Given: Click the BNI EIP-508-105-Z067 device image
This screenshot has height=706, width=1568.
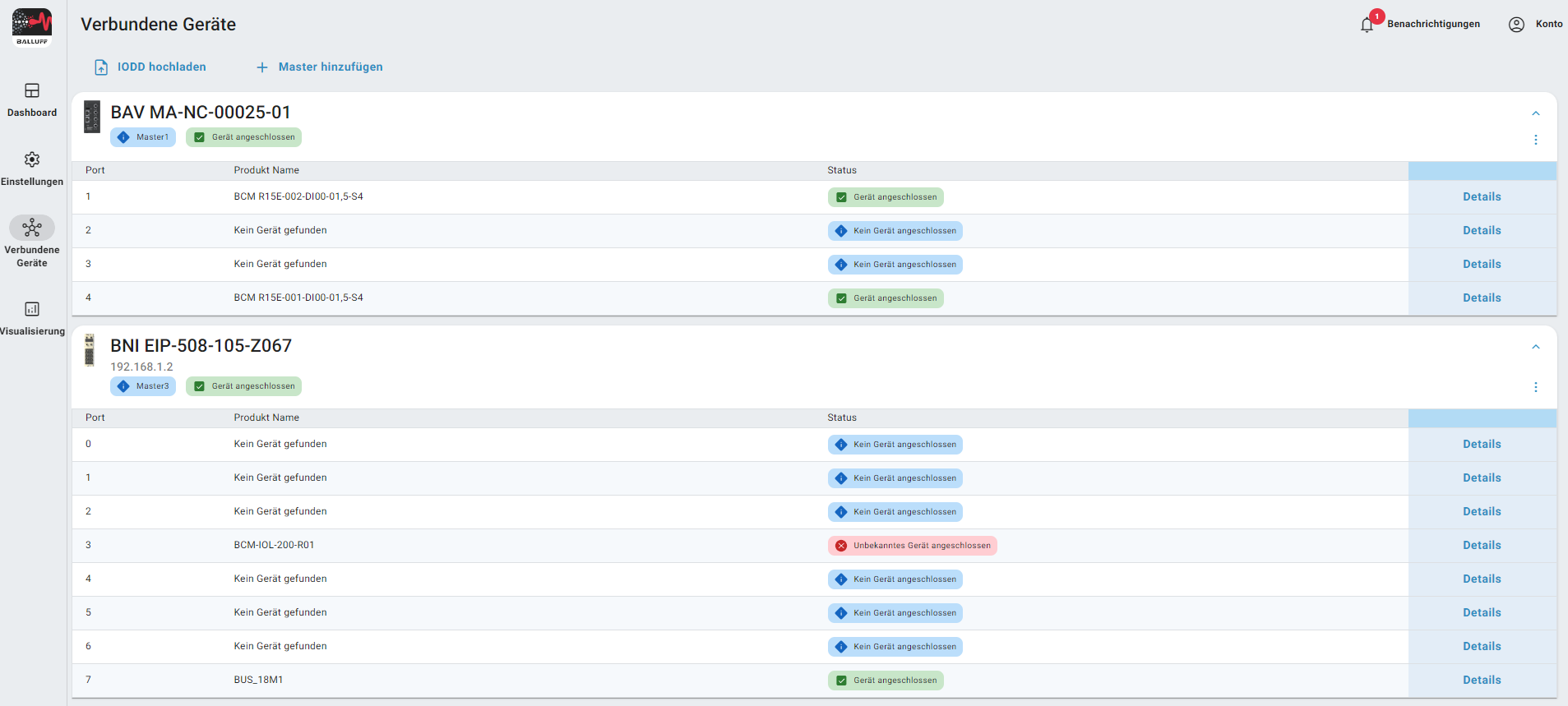Looking at the screenshot, I should point(90,350).
